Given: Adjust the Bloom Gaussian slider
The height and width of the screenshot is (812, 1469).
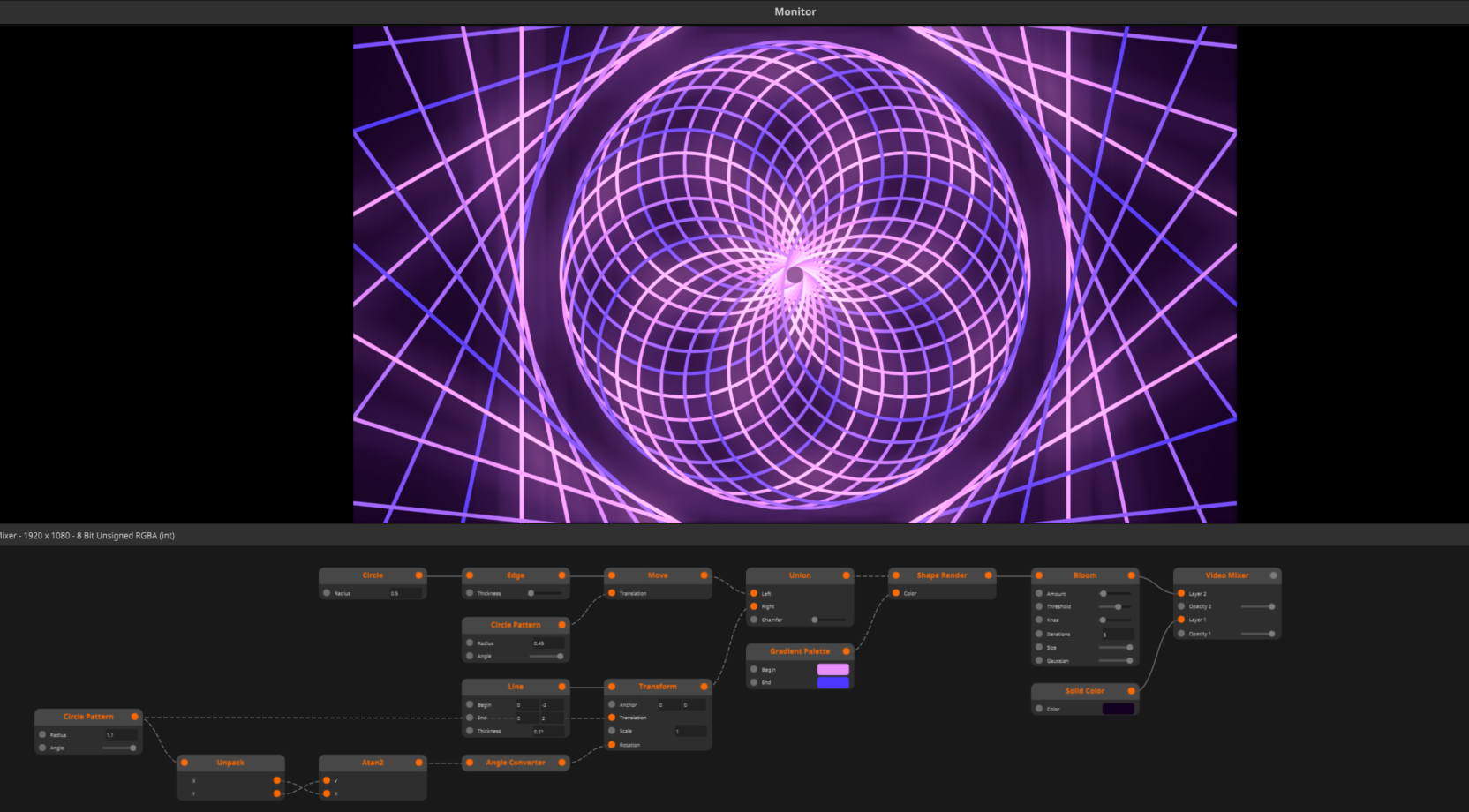Looking at the screenshot, I should click(x=1115, y=660).
